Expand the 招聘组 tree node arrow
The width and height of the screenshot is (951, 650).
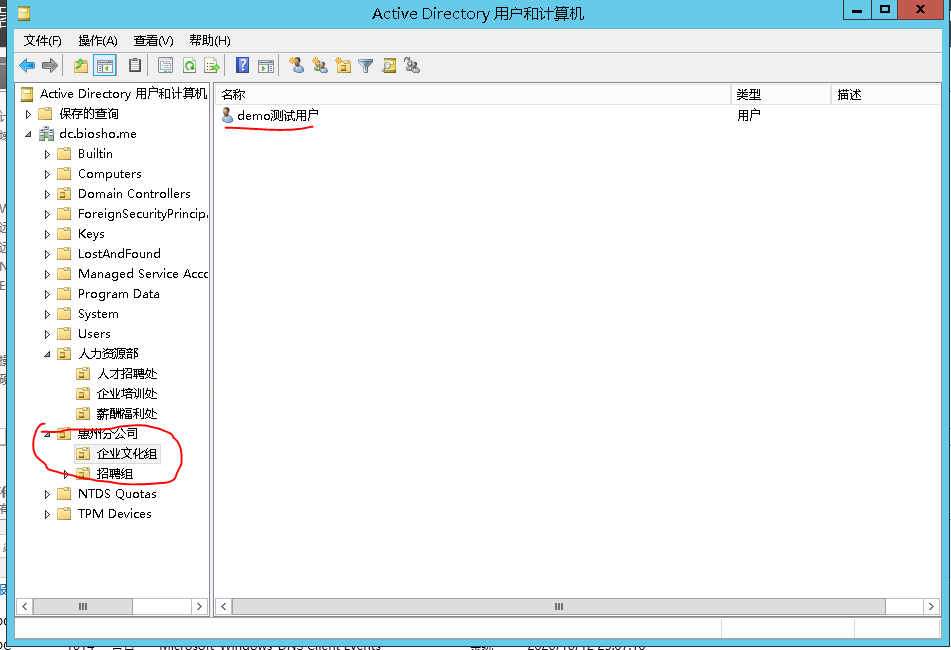[67, 474]
